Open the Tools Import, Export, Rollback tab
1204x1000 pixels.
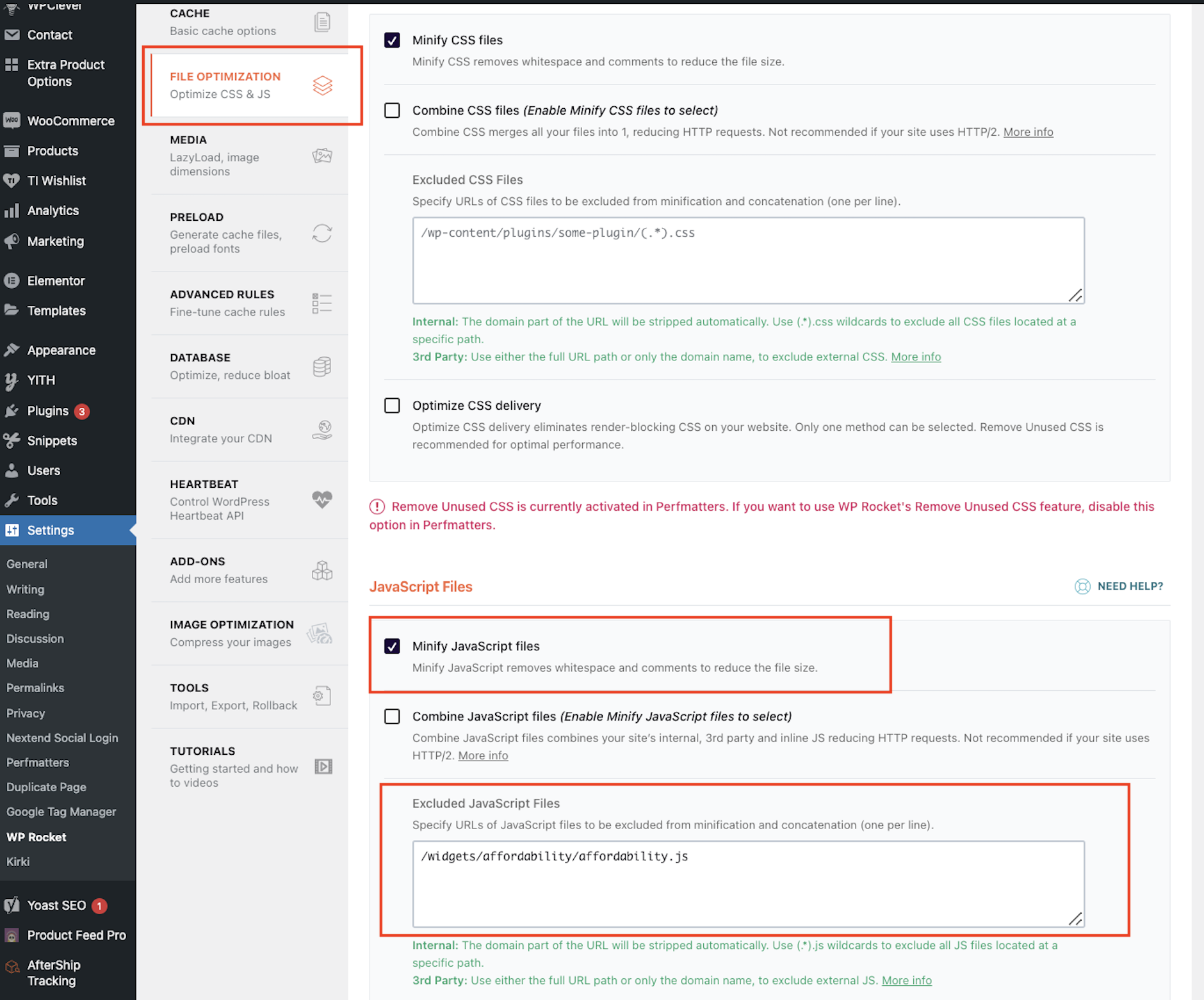click(250, 697)
